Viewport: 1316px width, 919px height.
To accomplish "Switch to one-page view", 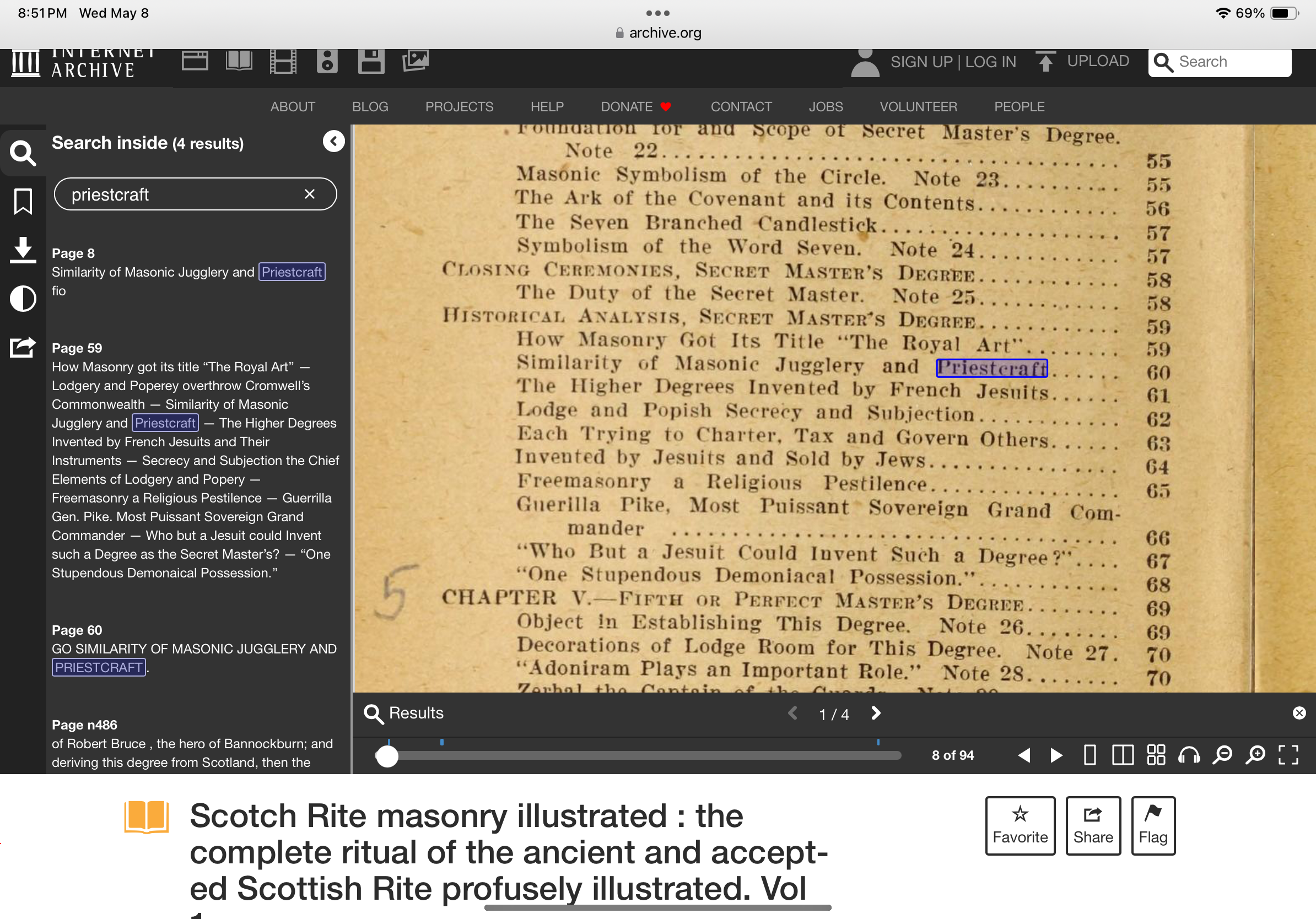I will 1090,755.
